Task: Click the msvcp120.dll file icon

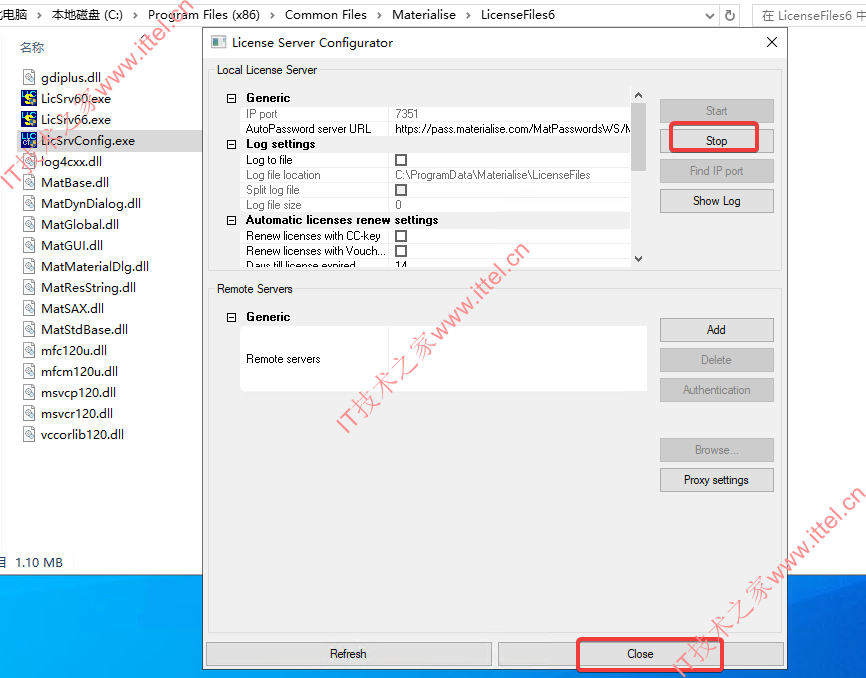Action: point(29,392)
